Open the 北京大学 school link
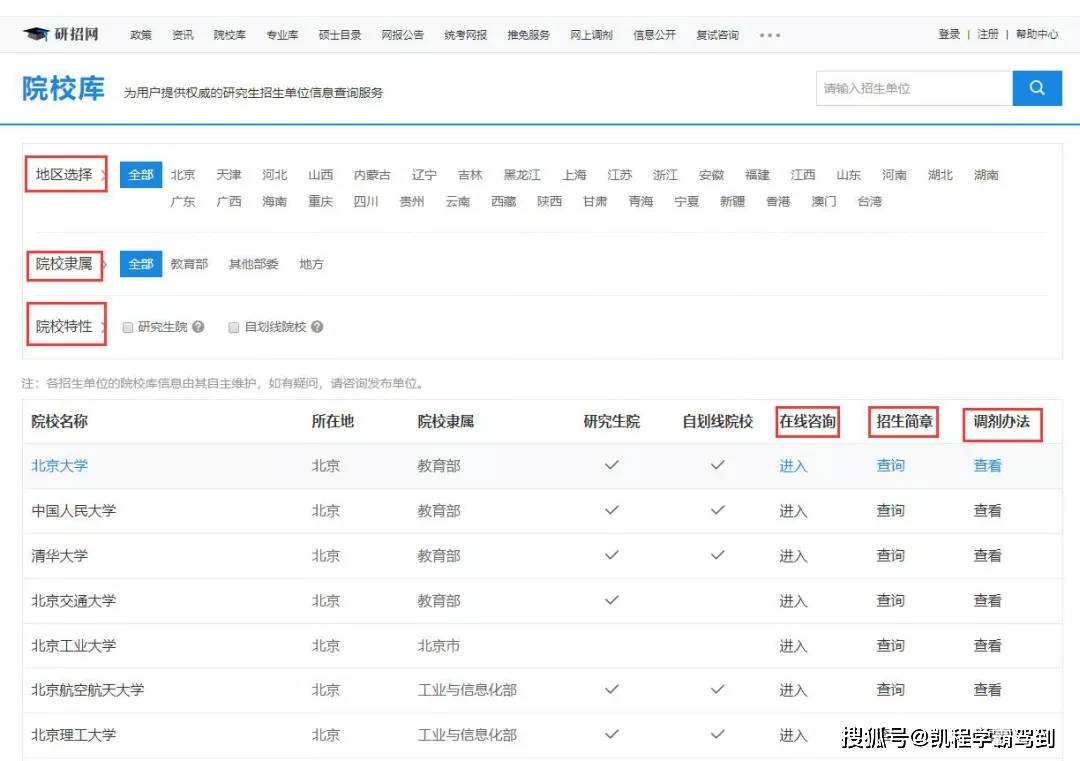The width and height of the screenshot is (1080, 761). (60, 465)
